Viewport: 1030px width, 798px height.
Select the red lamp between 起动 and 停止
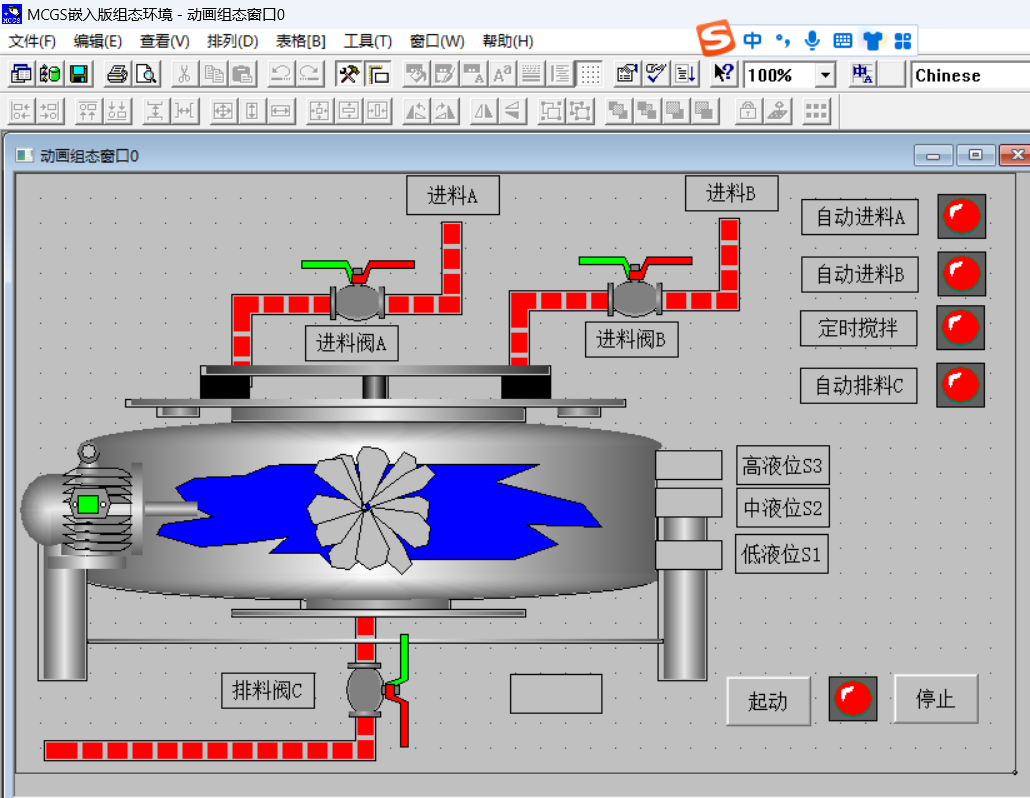[853, 698]
